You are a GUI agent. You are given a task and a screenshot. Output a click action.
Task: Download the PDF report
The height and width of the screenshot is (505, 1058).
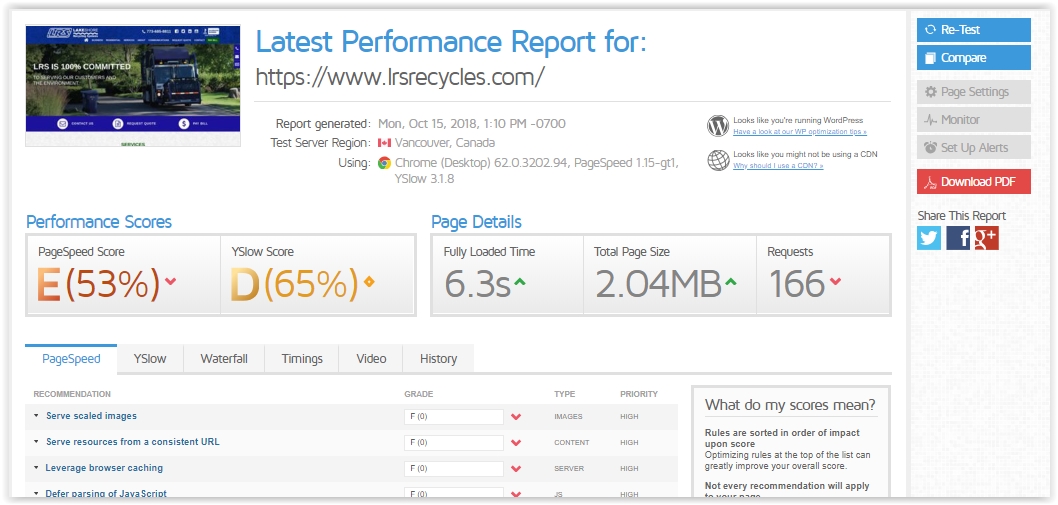coord(973,182)
